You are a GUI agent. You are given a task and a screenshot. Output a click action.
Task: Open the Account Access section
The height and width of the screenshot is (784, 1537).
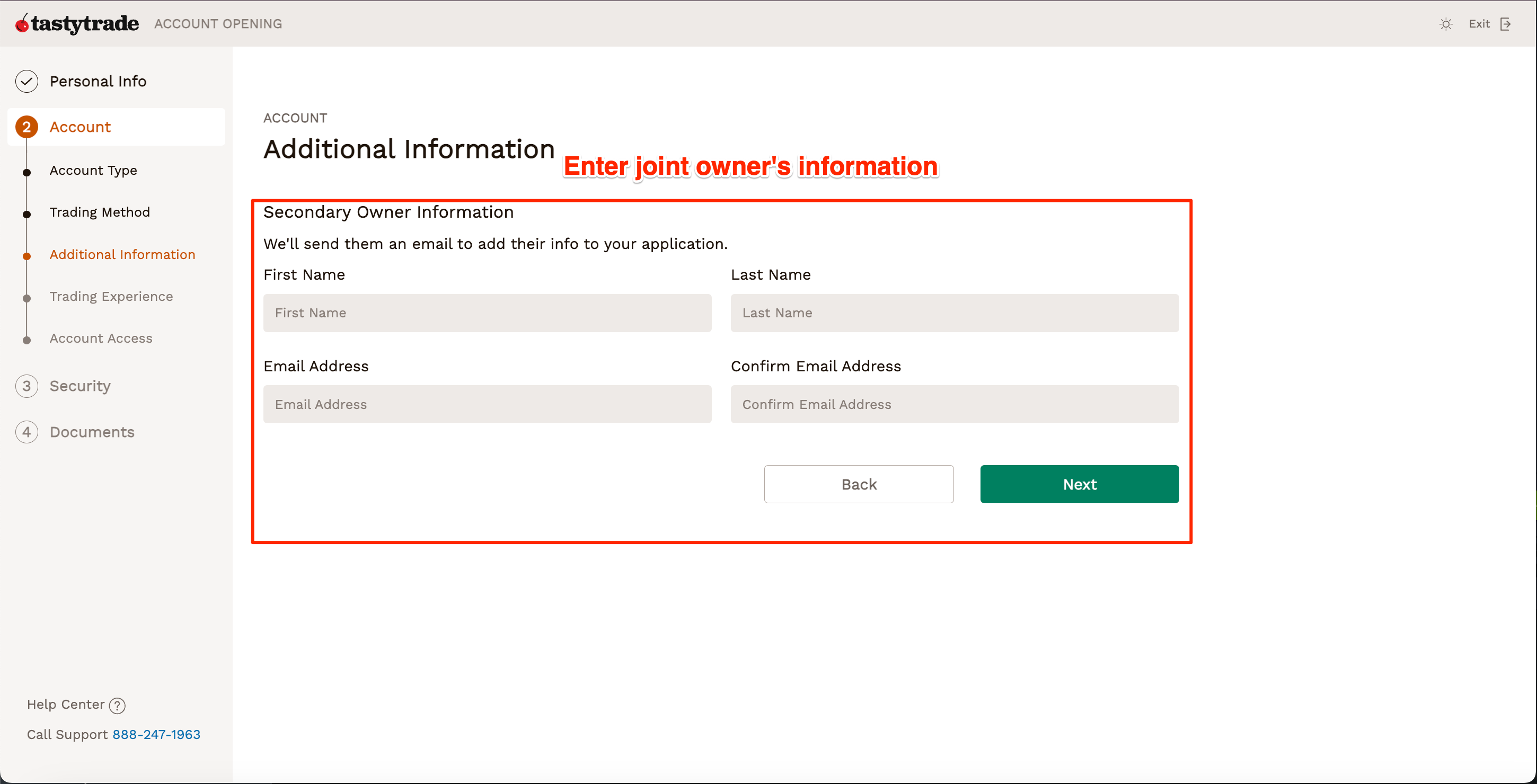click(101, 338)
